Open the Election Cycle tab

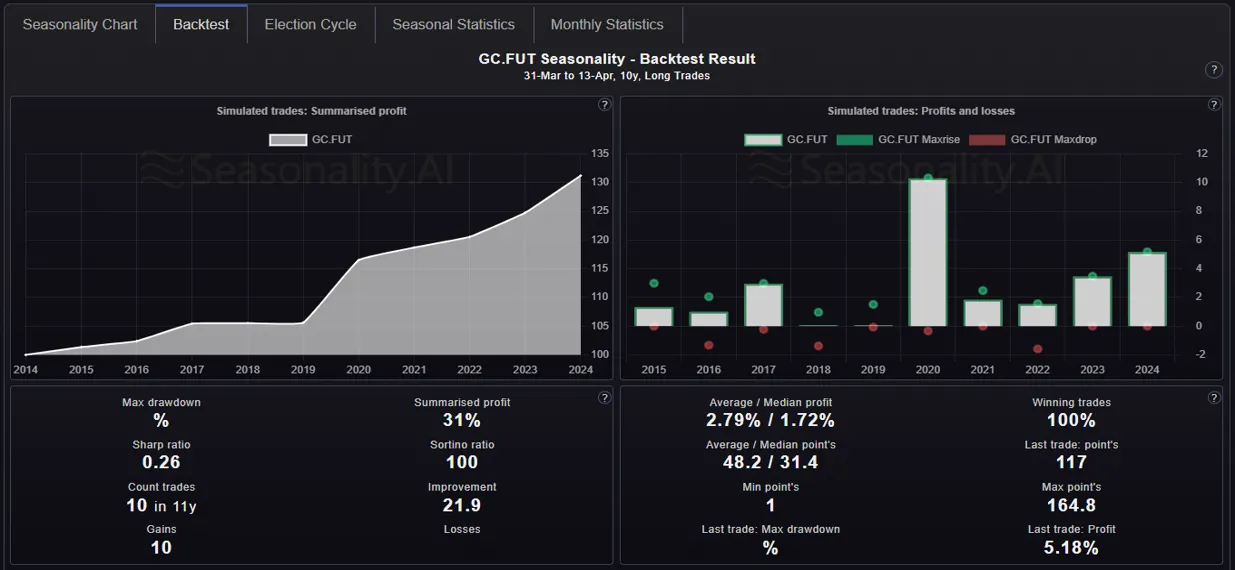click(310, 24)
